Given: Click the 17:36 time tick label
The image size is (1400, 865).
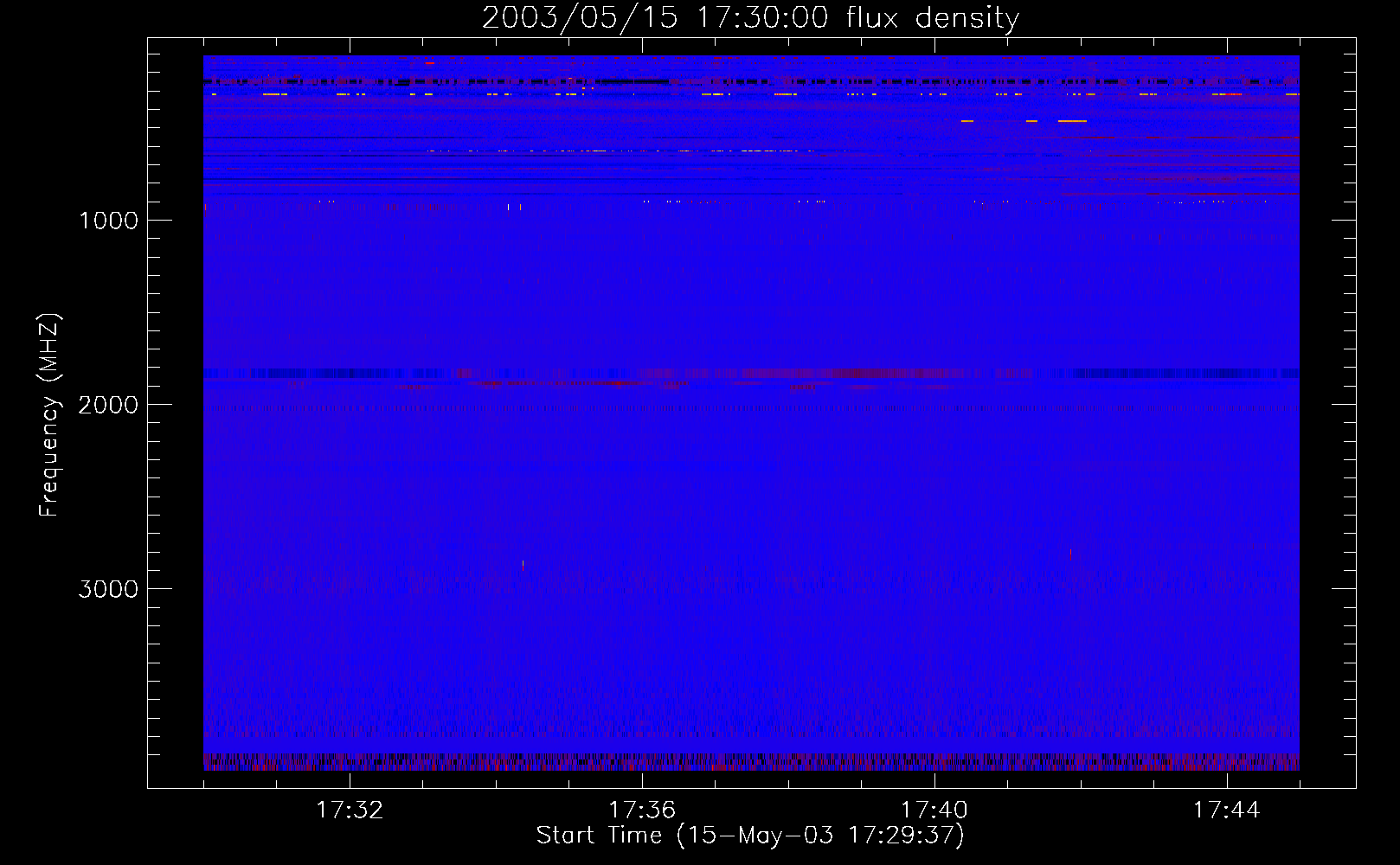Looking at the screenshot, I should pos(642,811).
